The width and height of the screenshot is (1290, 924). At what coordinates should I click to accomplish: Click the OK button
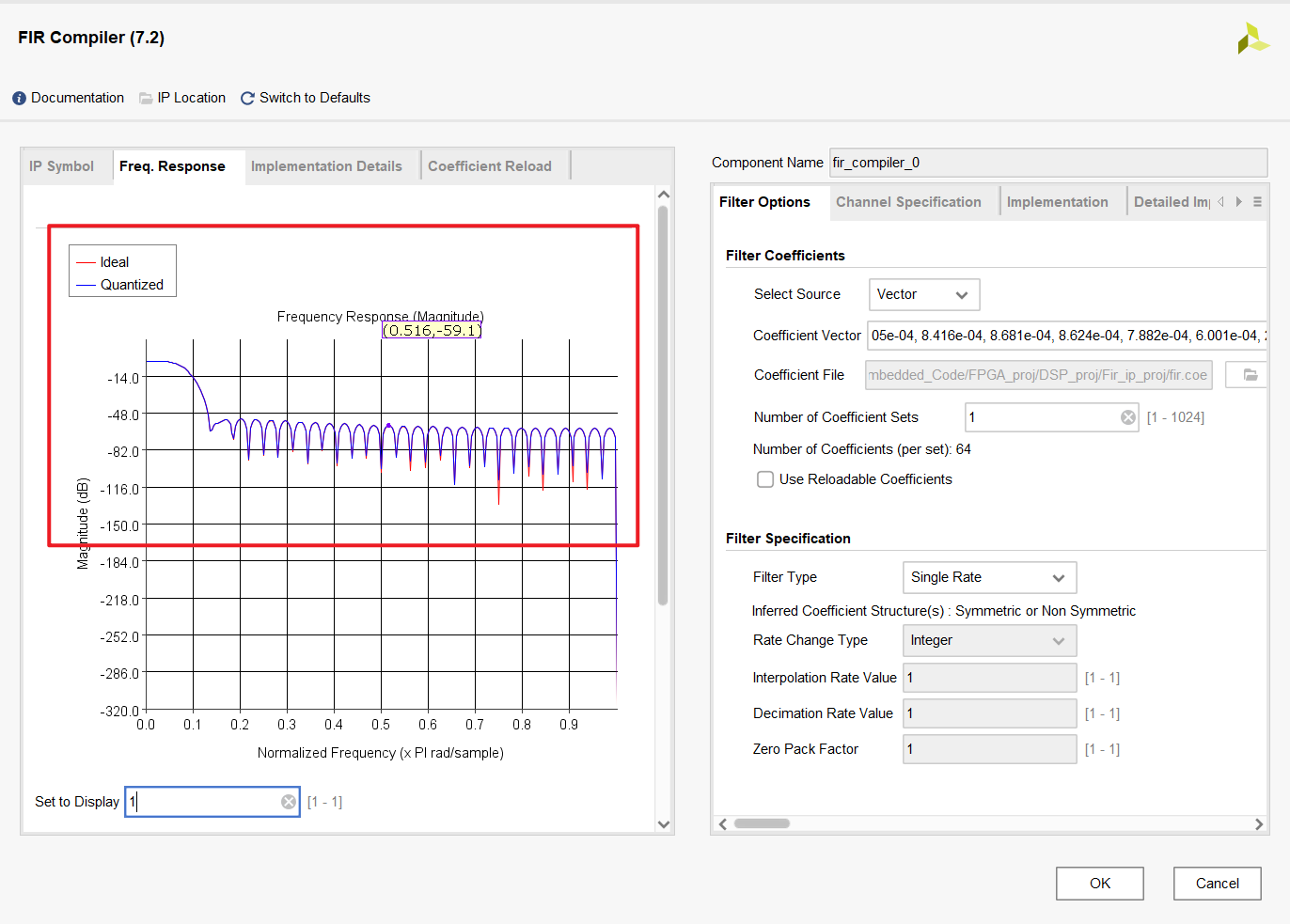tap(1100, 884)
